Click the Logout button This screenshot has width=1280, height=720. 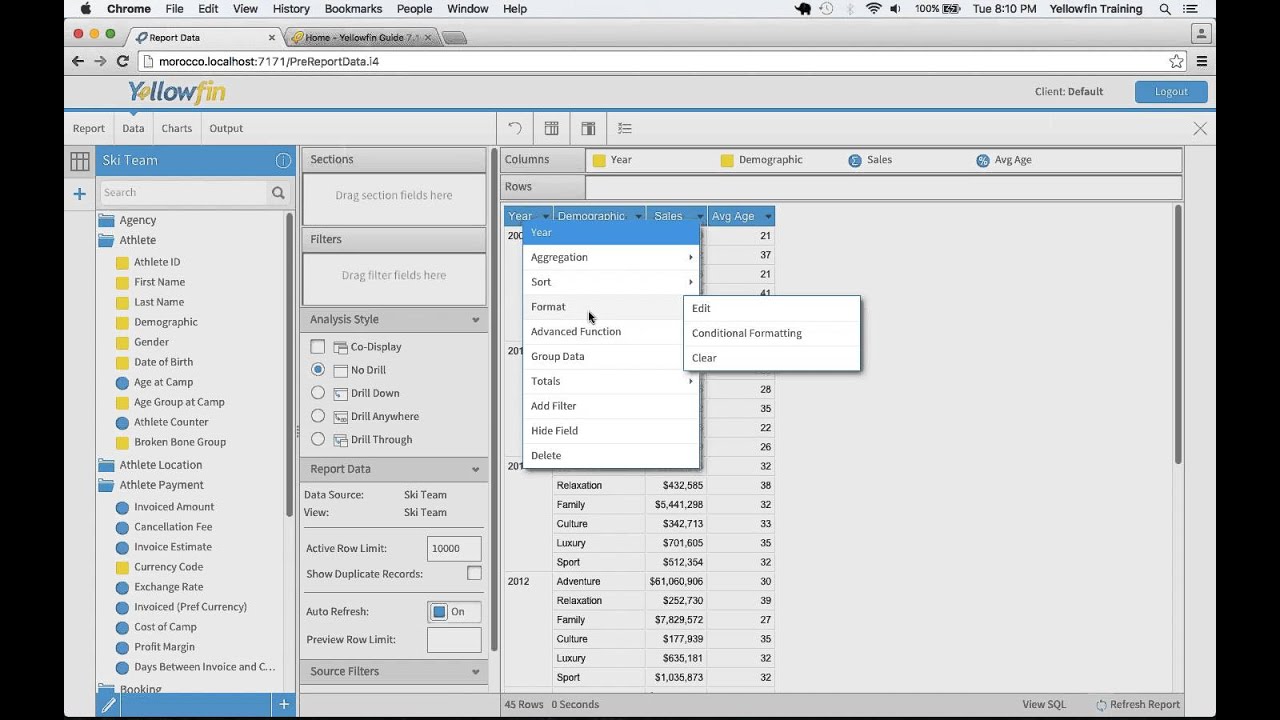click(x=1171, y=91)
